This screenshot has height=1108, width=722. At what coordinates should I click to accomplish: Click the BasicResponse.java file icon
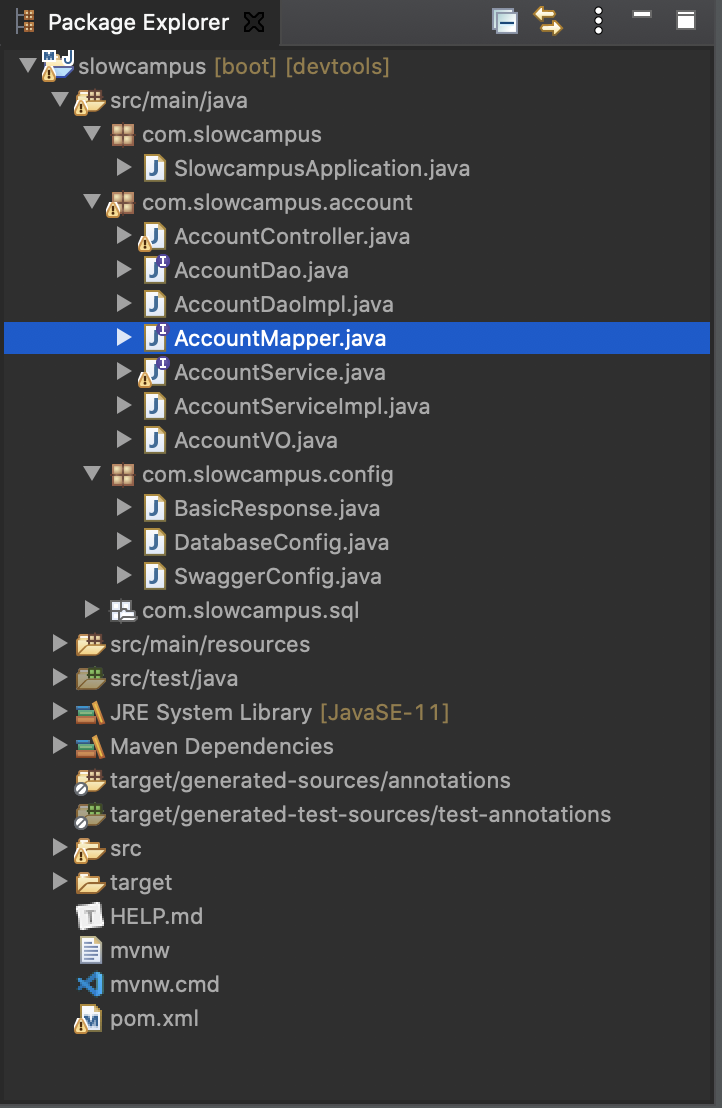[x=155, y=509]
